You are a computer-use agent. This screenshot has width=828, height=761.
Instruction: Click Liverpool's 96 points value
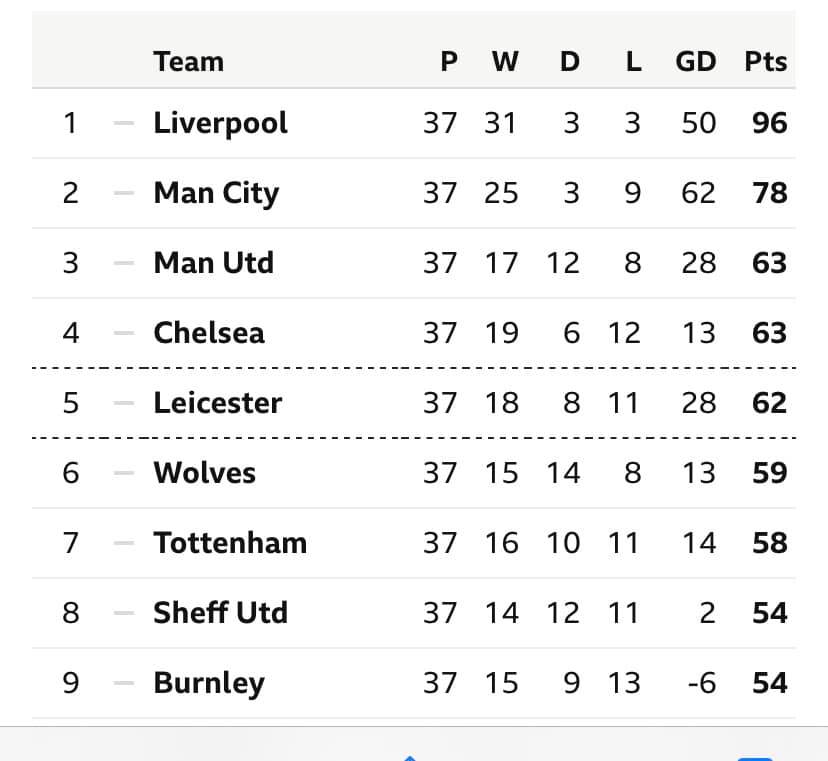[769, 123]
